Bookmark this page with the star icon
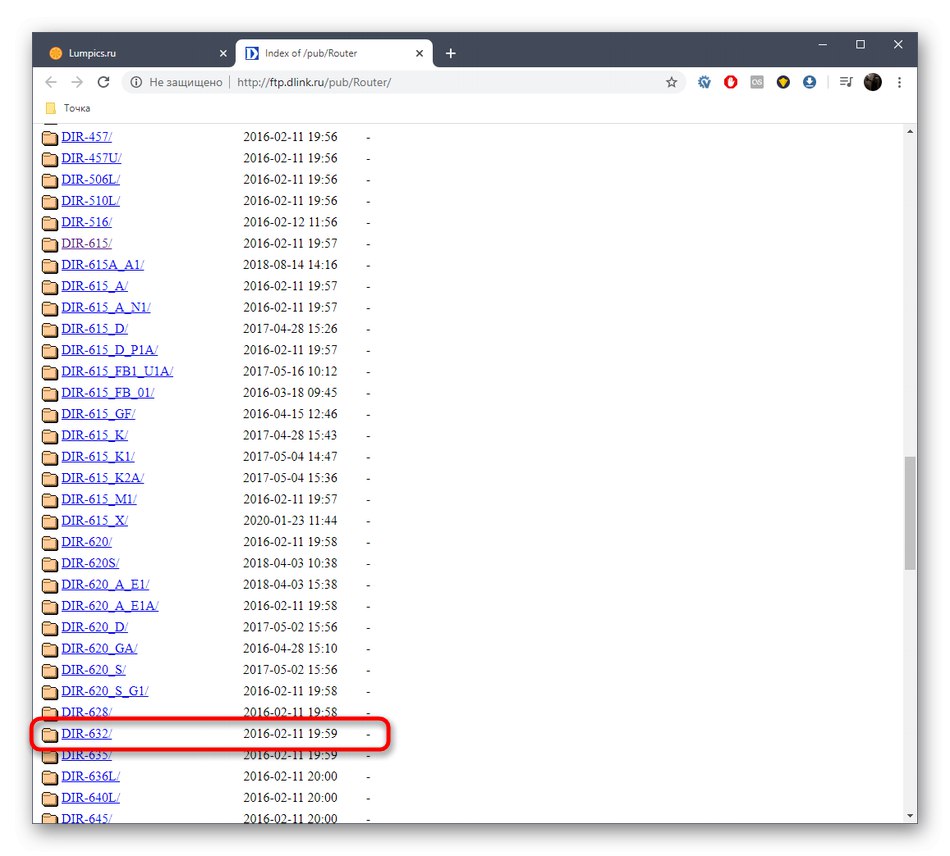Image resolution: width=950 pixels, height=856 pixels. pos(671,82)
